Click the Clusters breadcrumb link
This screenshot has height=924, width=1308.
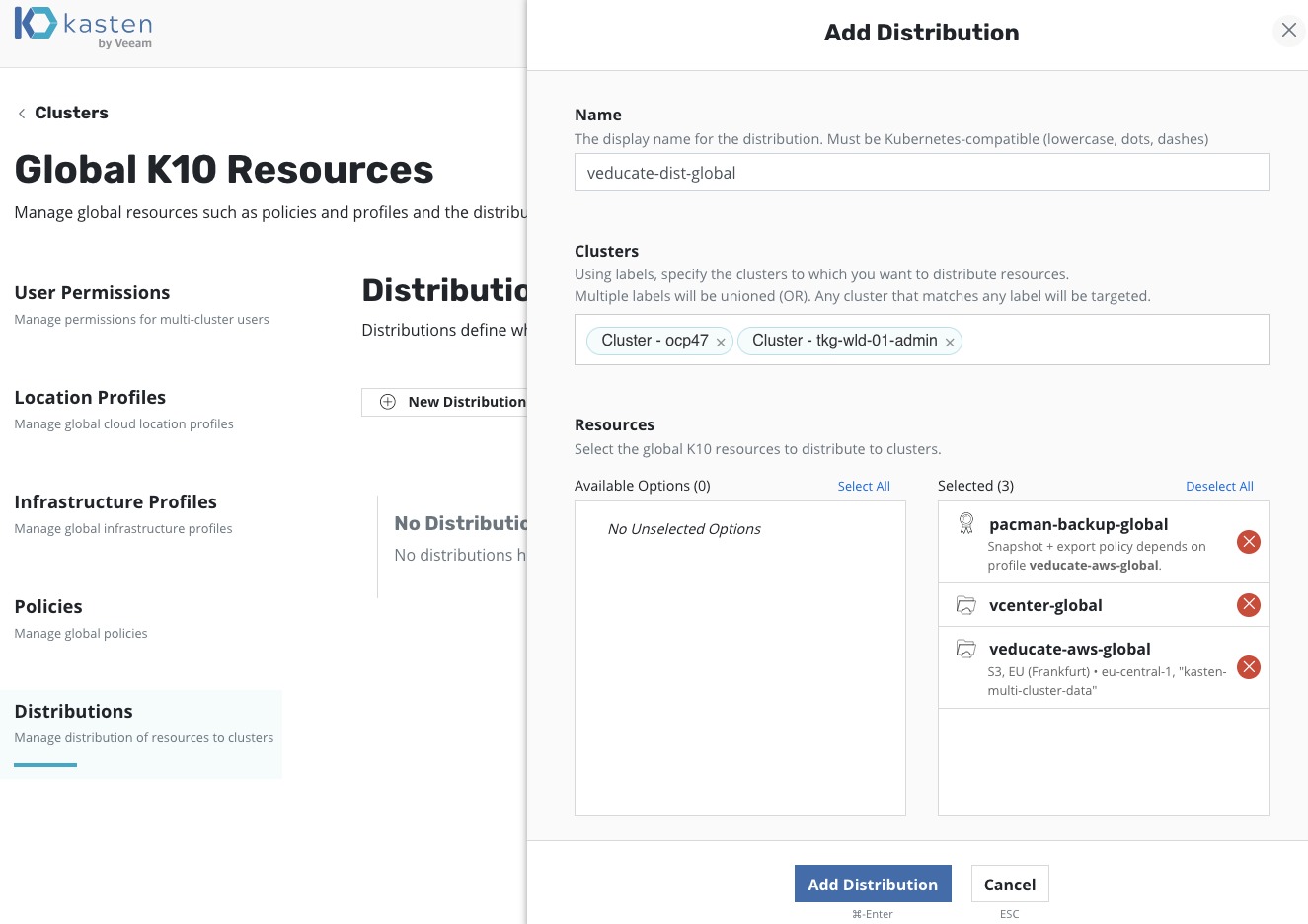pos(71,113)
